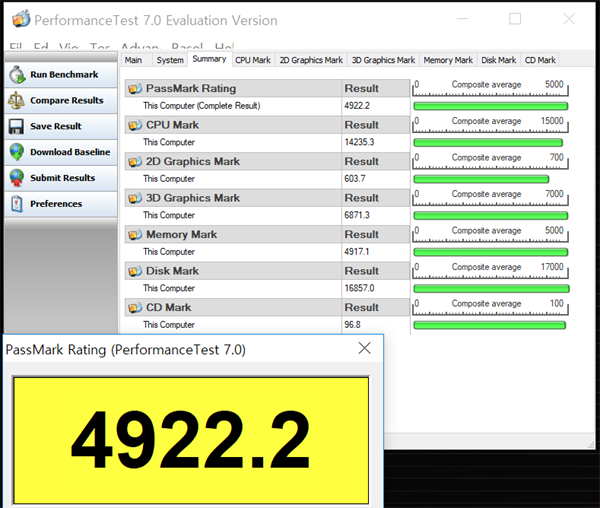Click the 96.8 CD Mark result

coord(352,325)
